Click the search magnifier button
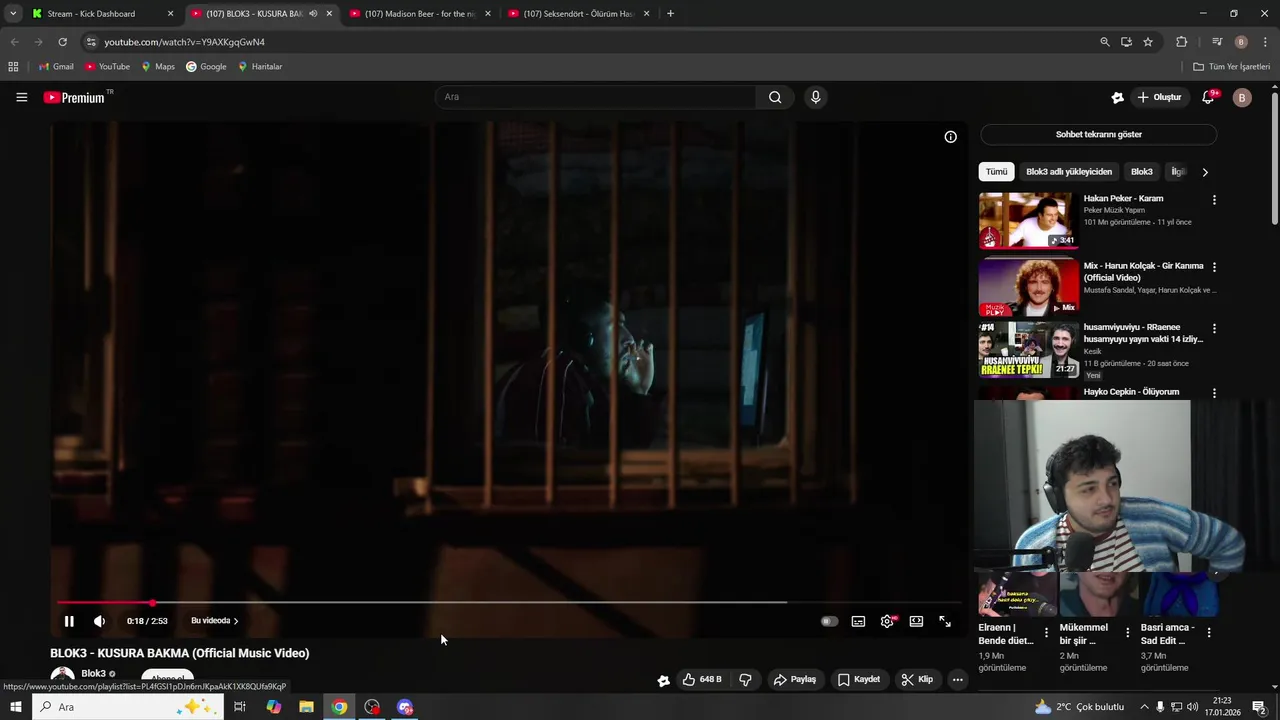This screenshot has height=720, width=1280. point(775,97)
